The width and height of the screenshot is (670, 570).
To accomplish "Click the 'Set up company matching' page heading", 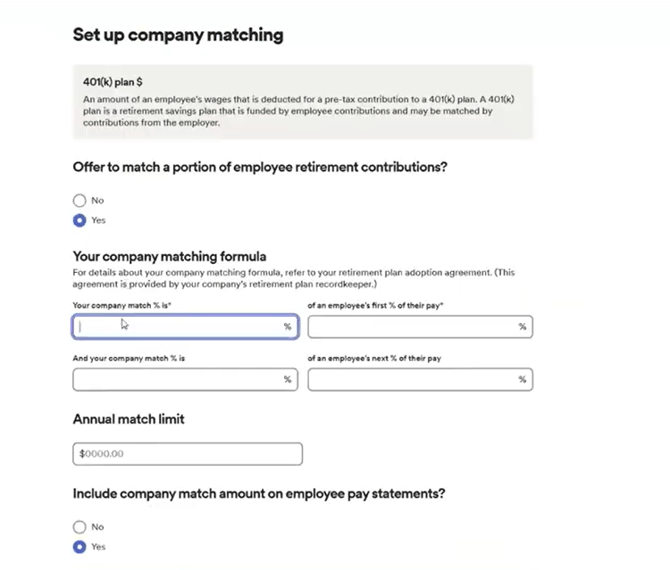I will tap(178, 35).
